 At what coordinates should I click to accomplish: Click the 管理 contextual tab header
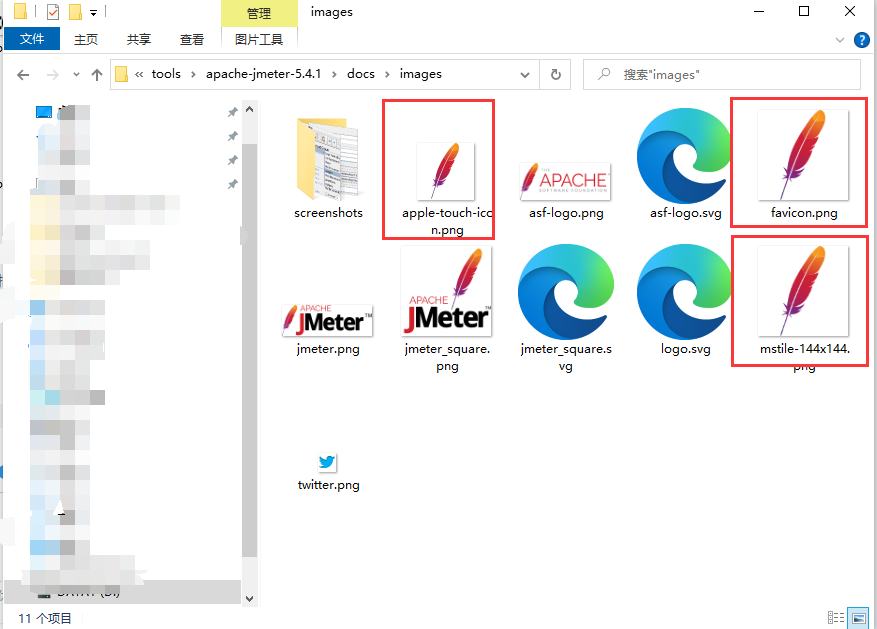click(x=259, y=13)
